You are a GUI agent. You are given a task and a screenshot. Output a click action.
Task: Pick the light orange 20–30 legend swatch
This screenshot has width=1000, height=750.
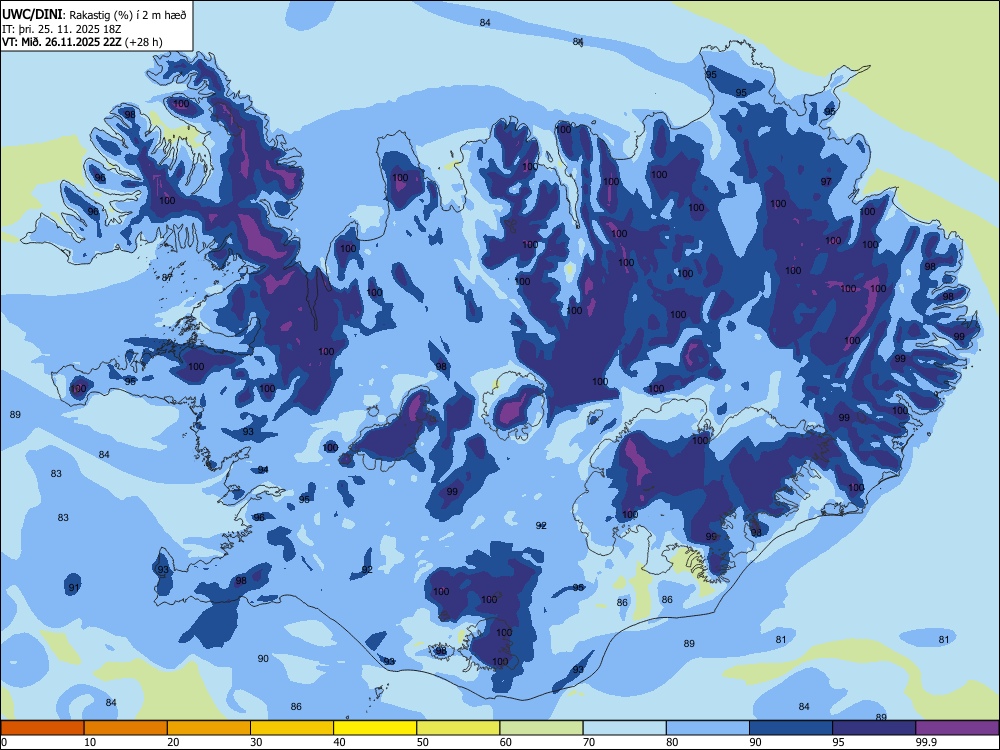209,728
